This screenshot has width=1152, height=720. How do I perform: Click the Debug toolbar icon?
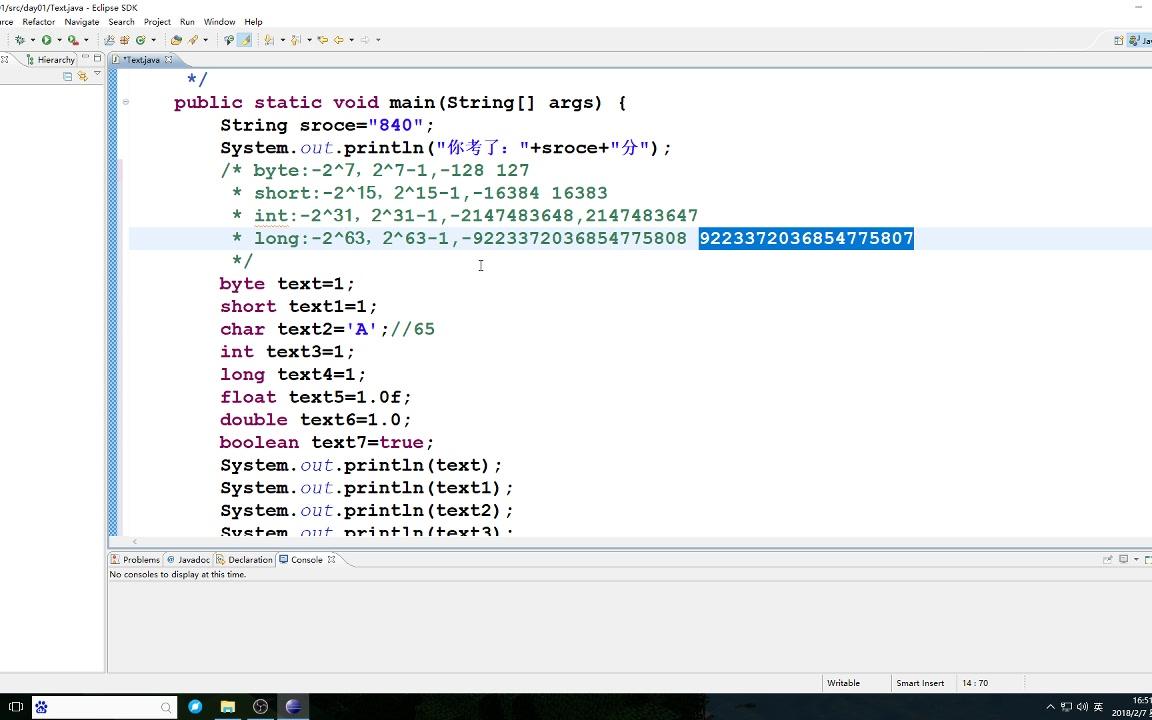20,40
